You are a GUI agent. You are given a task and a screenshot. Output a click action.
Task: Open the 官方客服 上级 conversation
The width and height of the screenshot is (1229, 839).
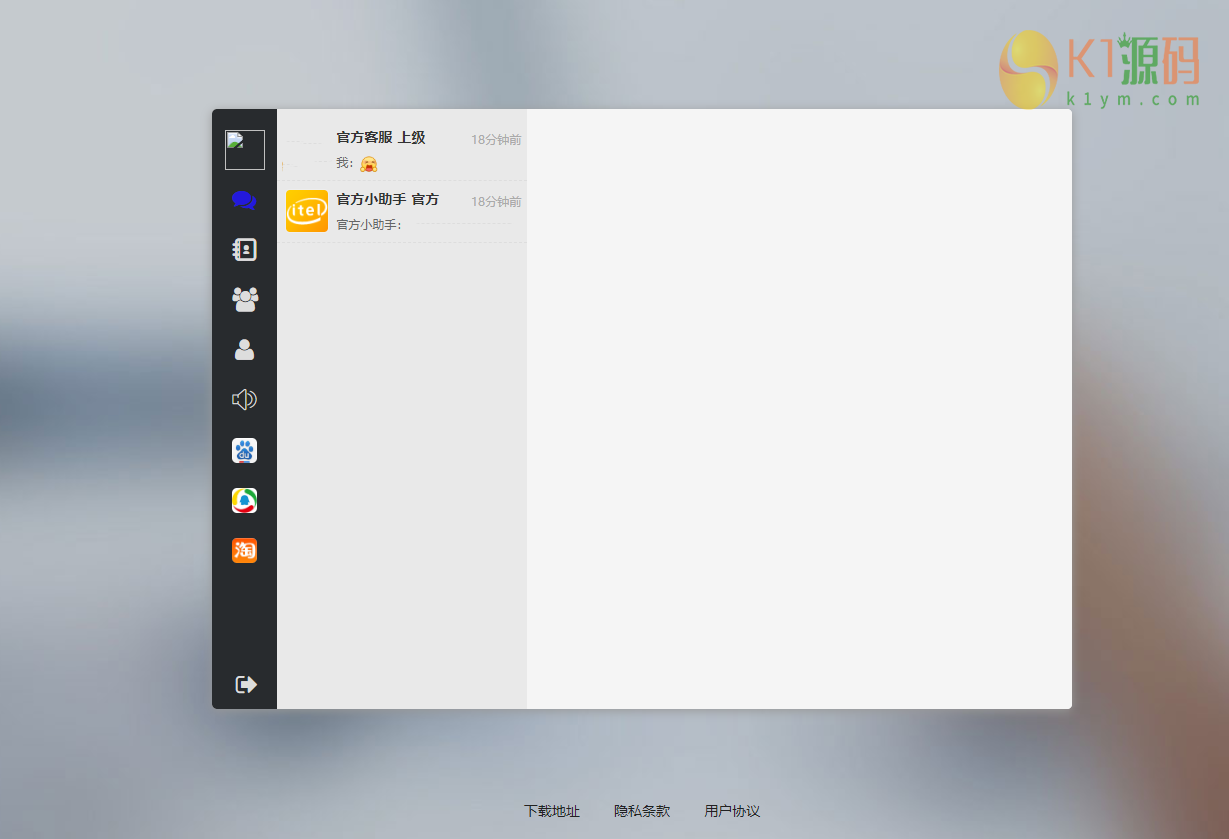point(402,150)
